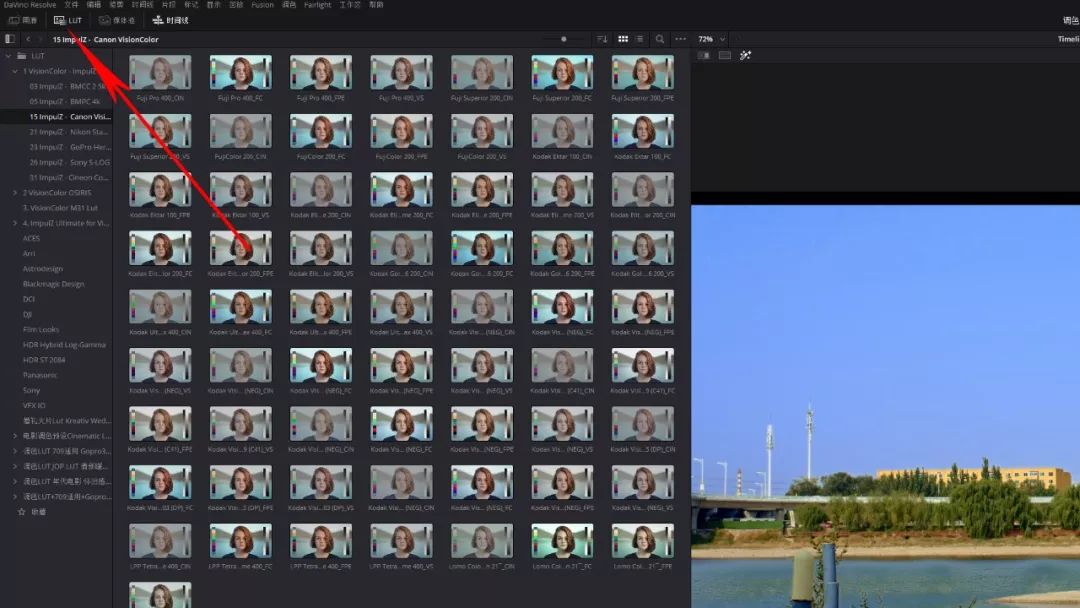Toggle the image wipe viewer icon
Image resolution: width=1080 pixels, height=608 pixels.
(704, 55)
